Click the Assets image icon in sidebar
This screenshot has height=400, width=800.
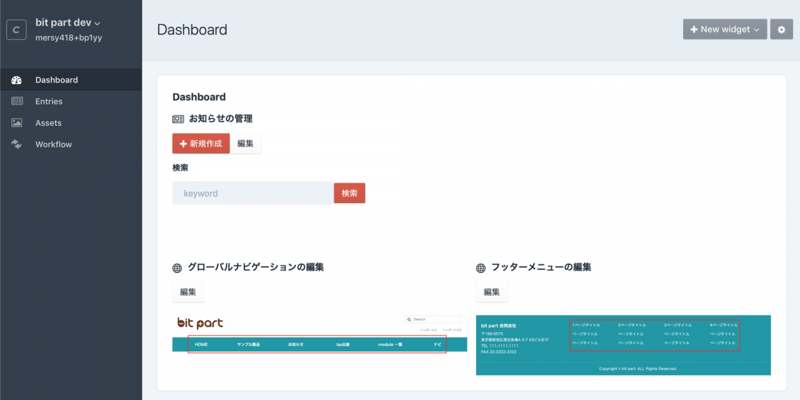click(x=16, y=123)
